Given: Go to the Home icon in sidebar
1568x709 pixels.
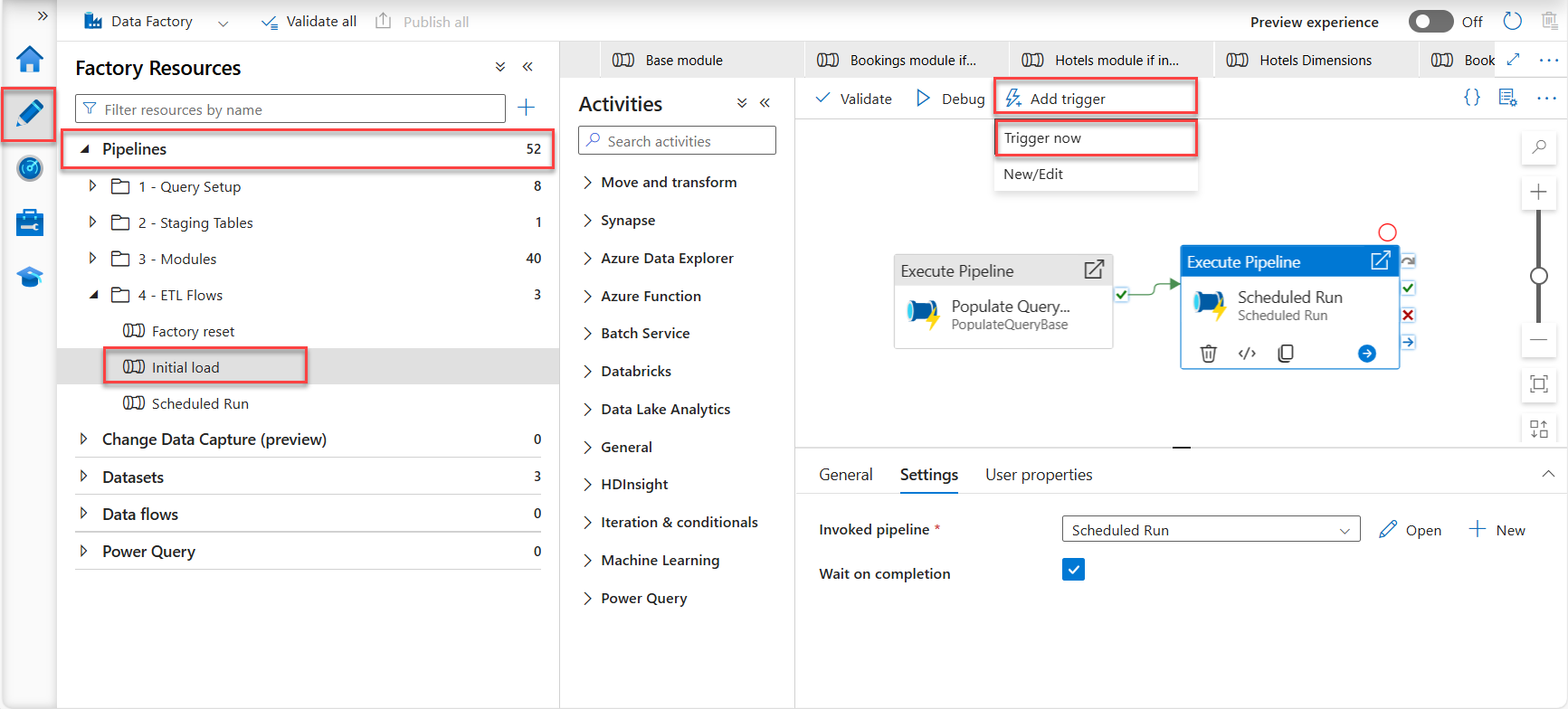Looking at the screenshot, I should [29, 60].
